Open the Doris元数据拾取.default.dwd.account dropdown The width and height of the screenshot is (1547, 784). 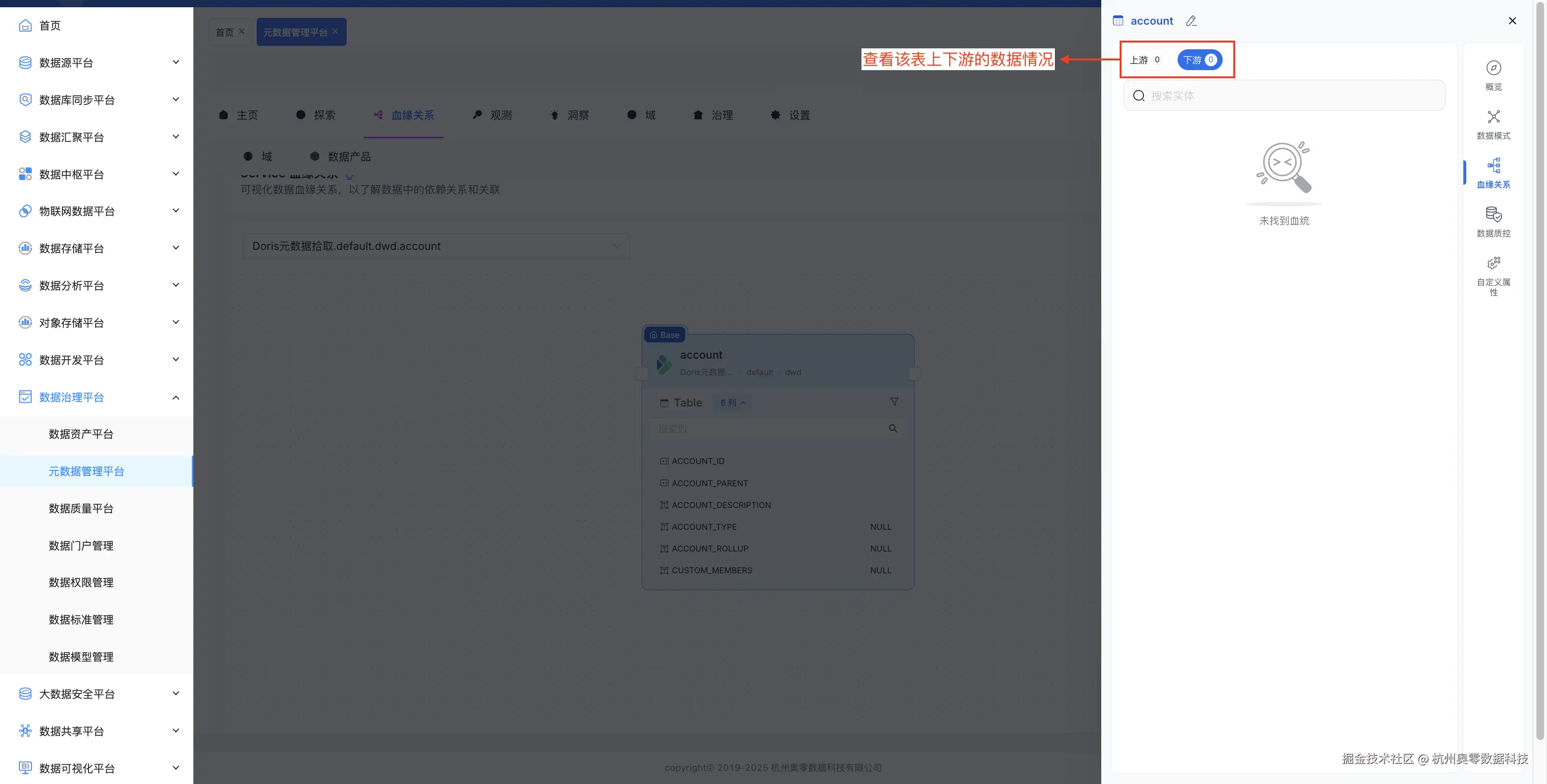[436, 246]
